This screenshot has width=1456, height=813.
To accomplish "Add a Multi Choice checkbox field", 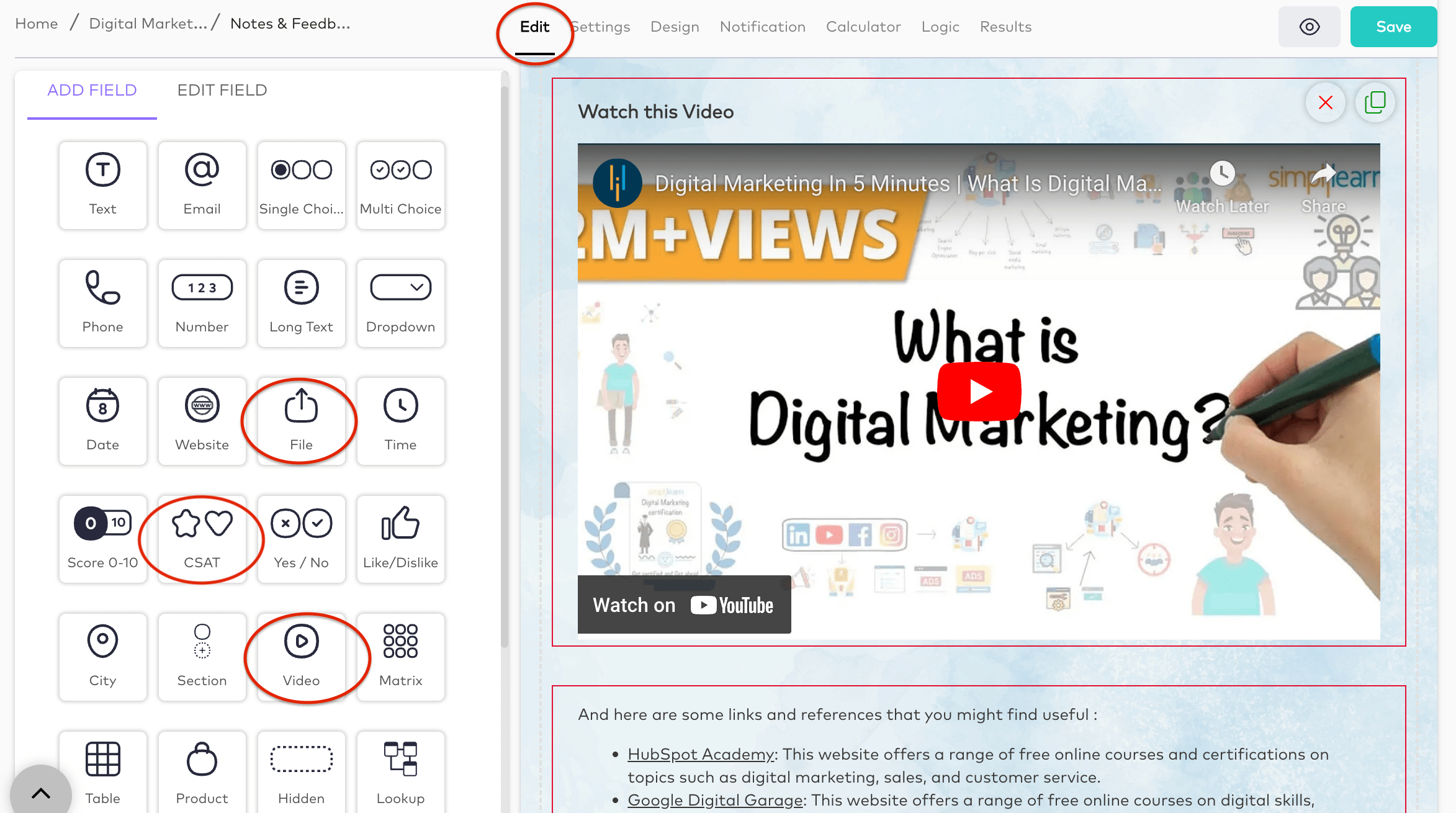I will pyautogui.click(x=400, y=185).
